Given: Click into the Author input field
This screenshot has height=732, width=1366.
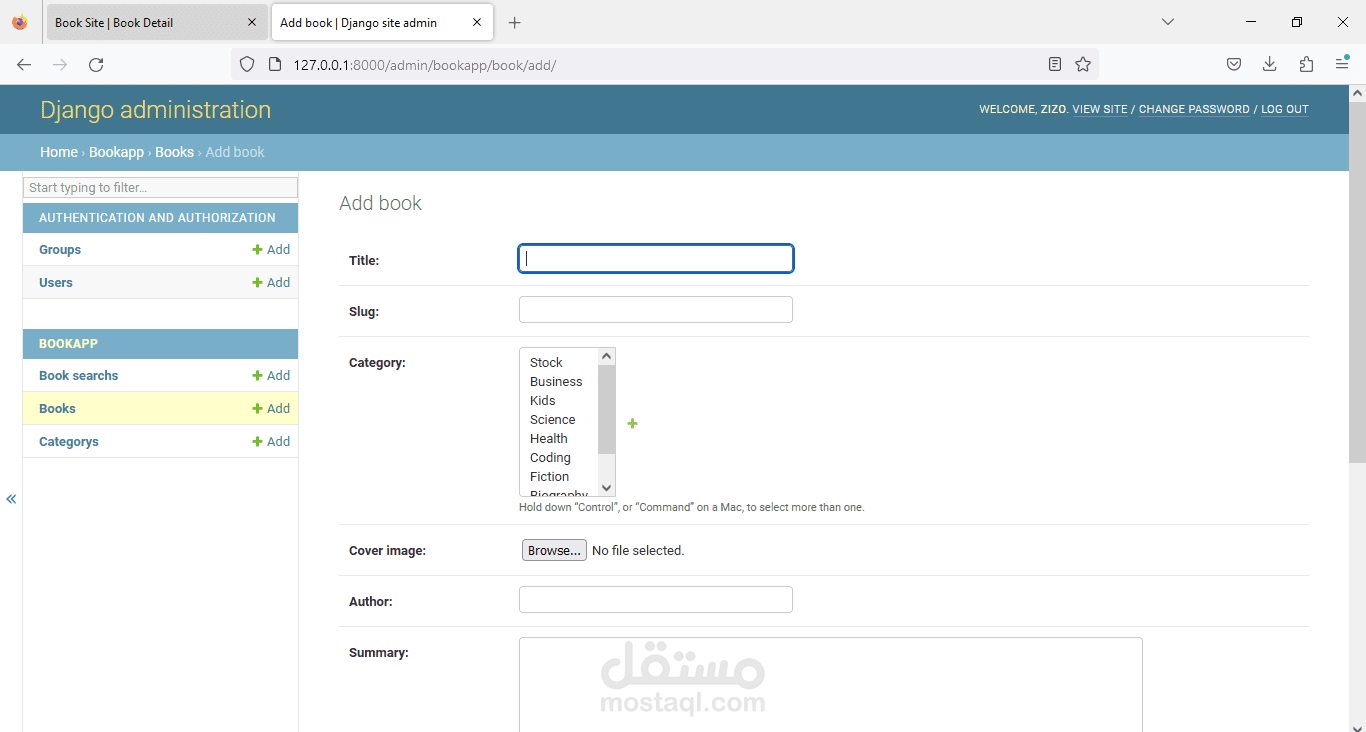Looking at the screenshot, I should coord(656,600).
